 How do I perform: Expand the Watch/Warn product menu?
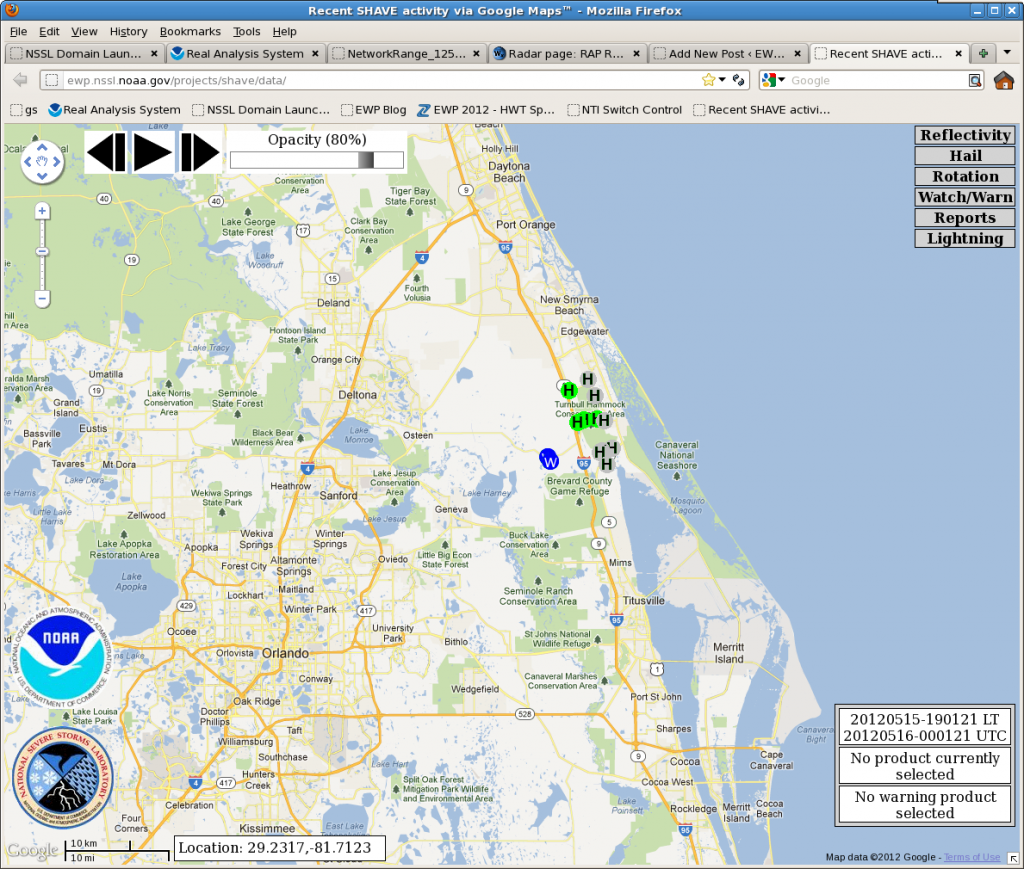click(965, 197)
